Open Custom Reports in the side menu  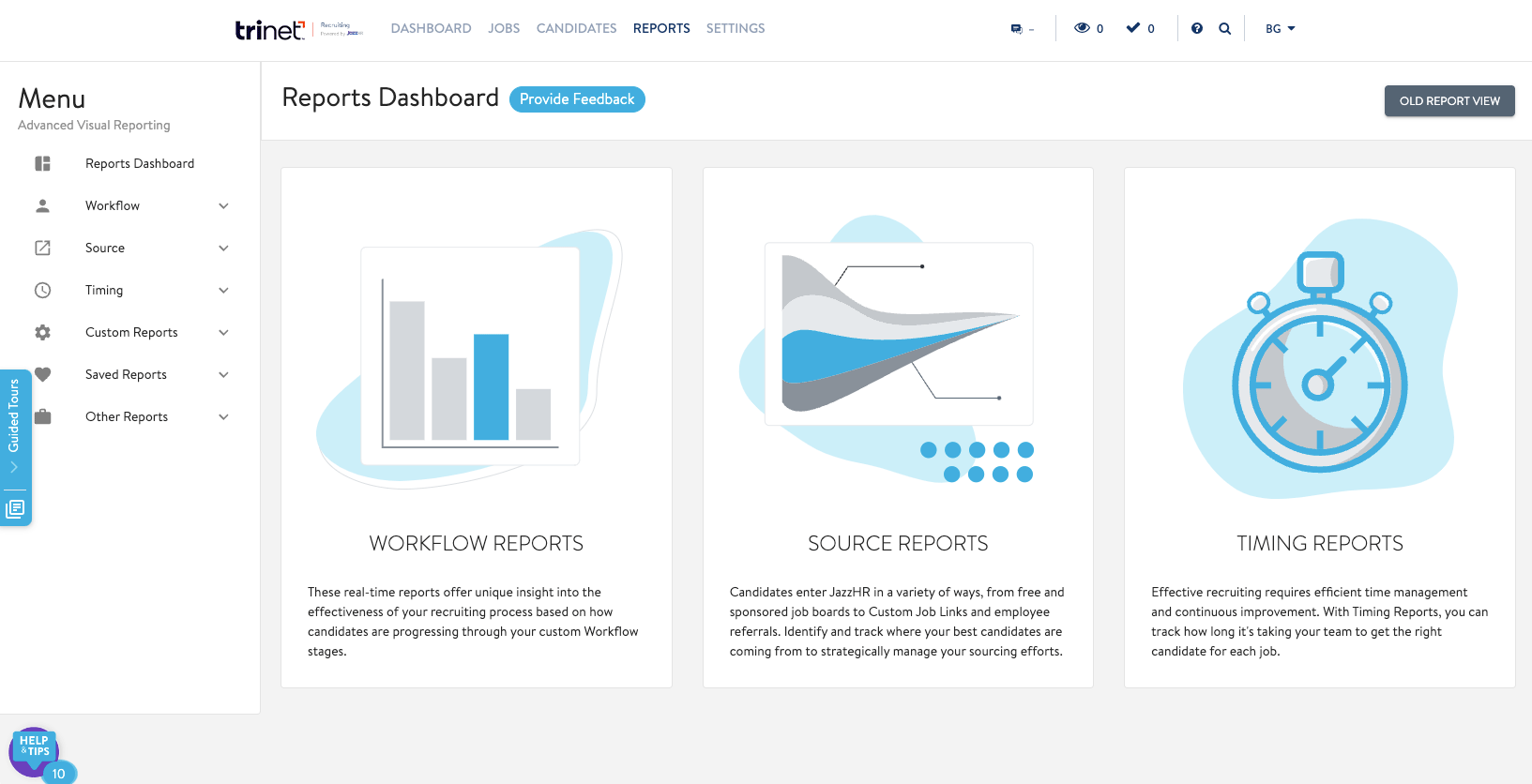pyautogui.click(x=131, y=332)
